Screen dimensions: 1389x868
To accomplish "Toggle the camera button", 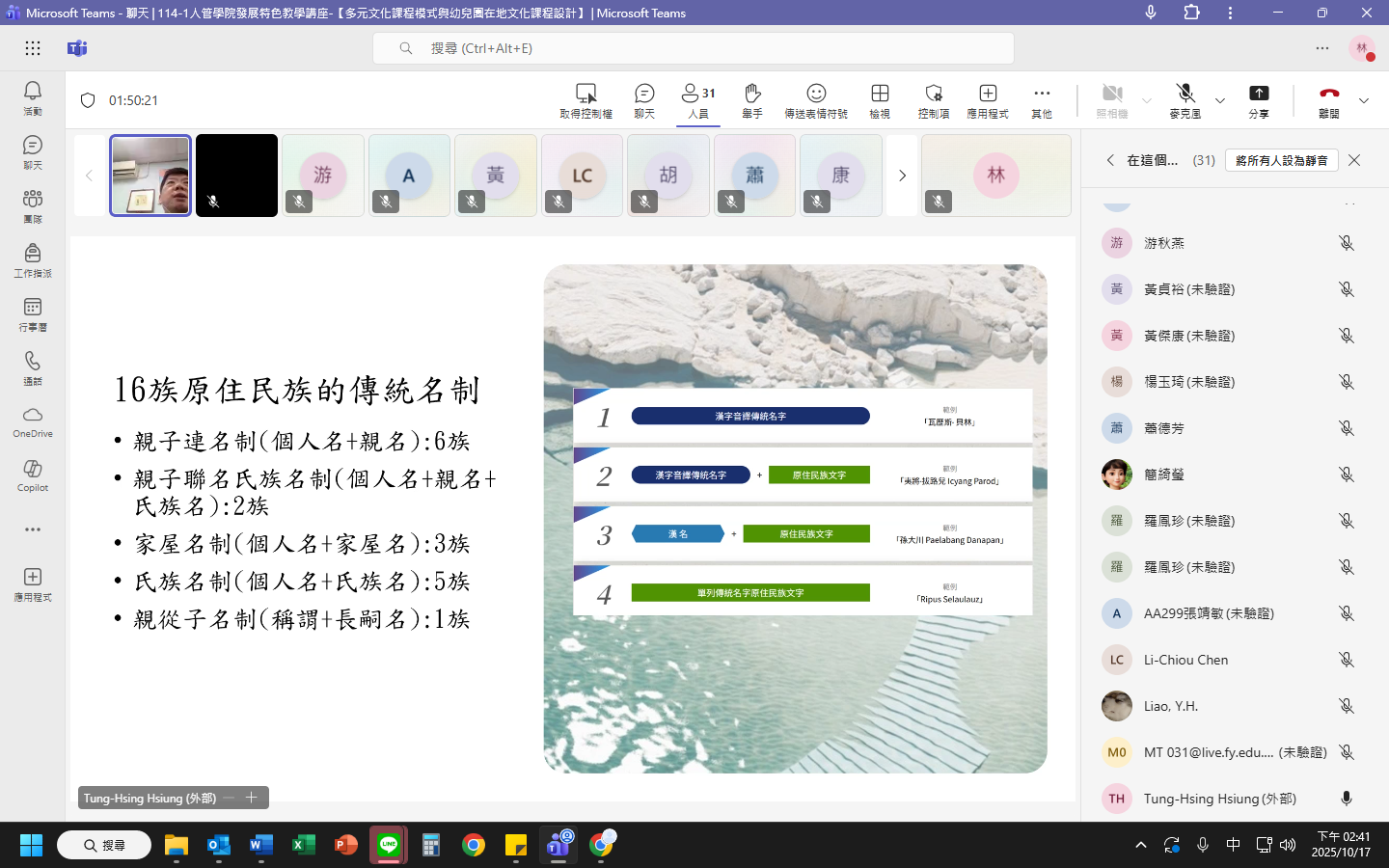I will pos(1112,99).
